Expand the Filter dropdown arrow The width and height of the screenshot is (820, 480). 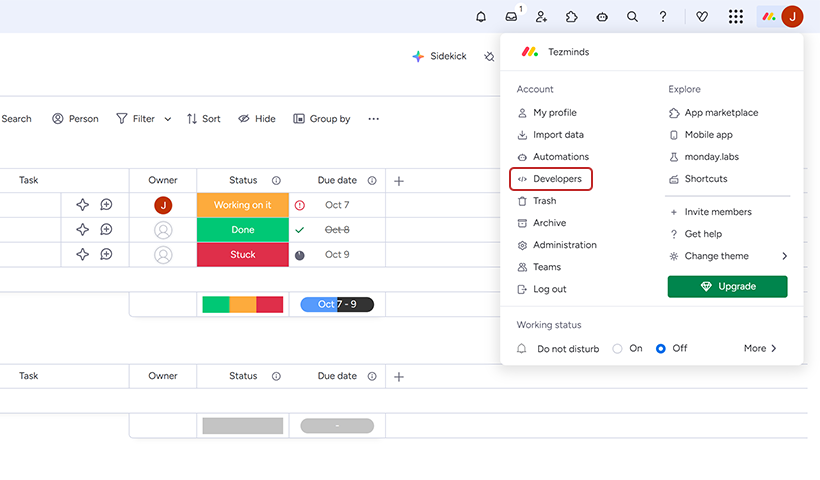(168, 119)
